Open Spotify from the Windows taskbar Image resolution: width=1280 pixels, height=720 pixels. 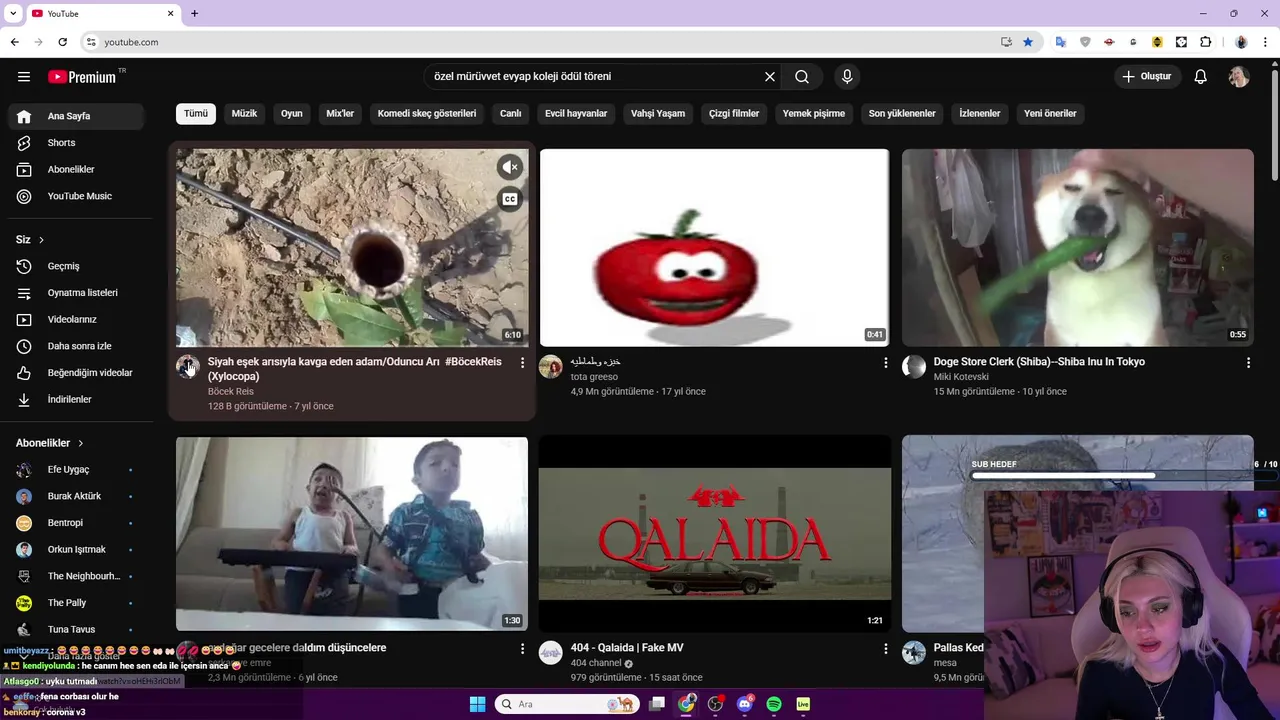point(774,704)
